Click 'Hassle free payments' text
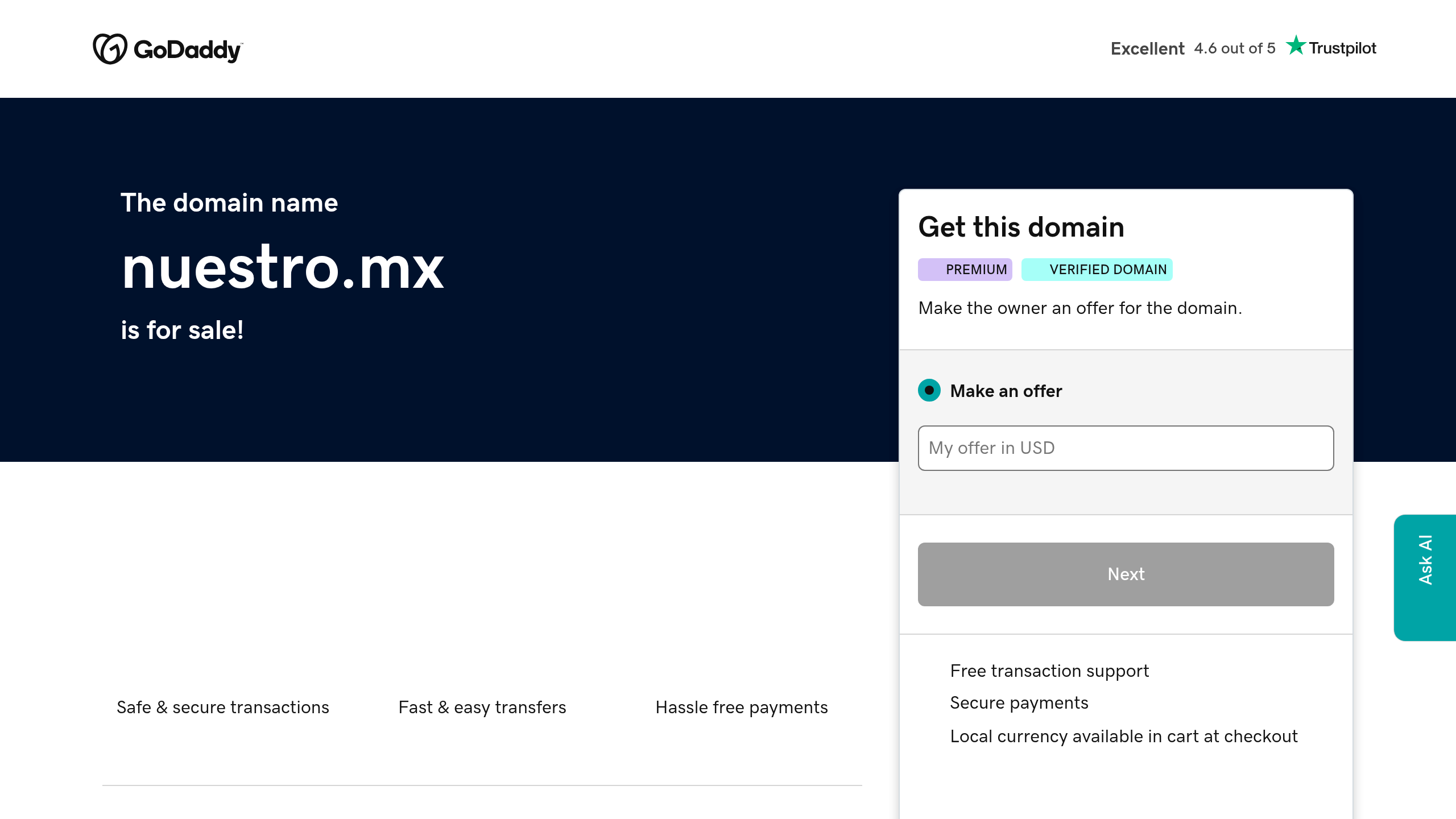The width and height of the screenshot is (1456, 819). click(x=741, y=707)
